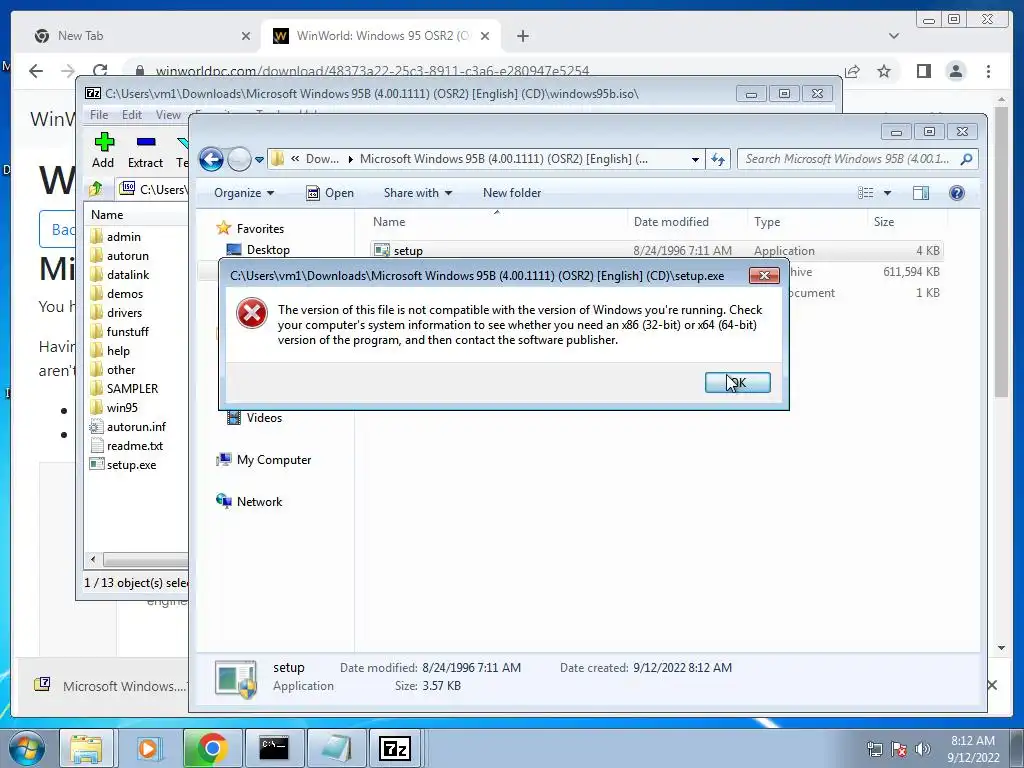Go up one folder level in 7-Zip

[96, 189]
